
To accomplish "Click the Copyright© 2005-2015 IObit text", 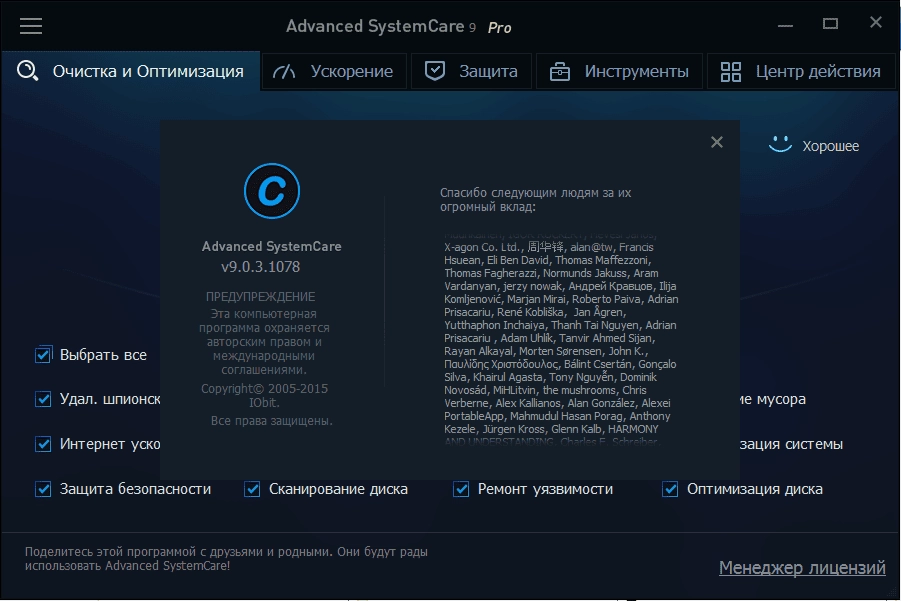I will pyautogui.click(x=264, y=395).
